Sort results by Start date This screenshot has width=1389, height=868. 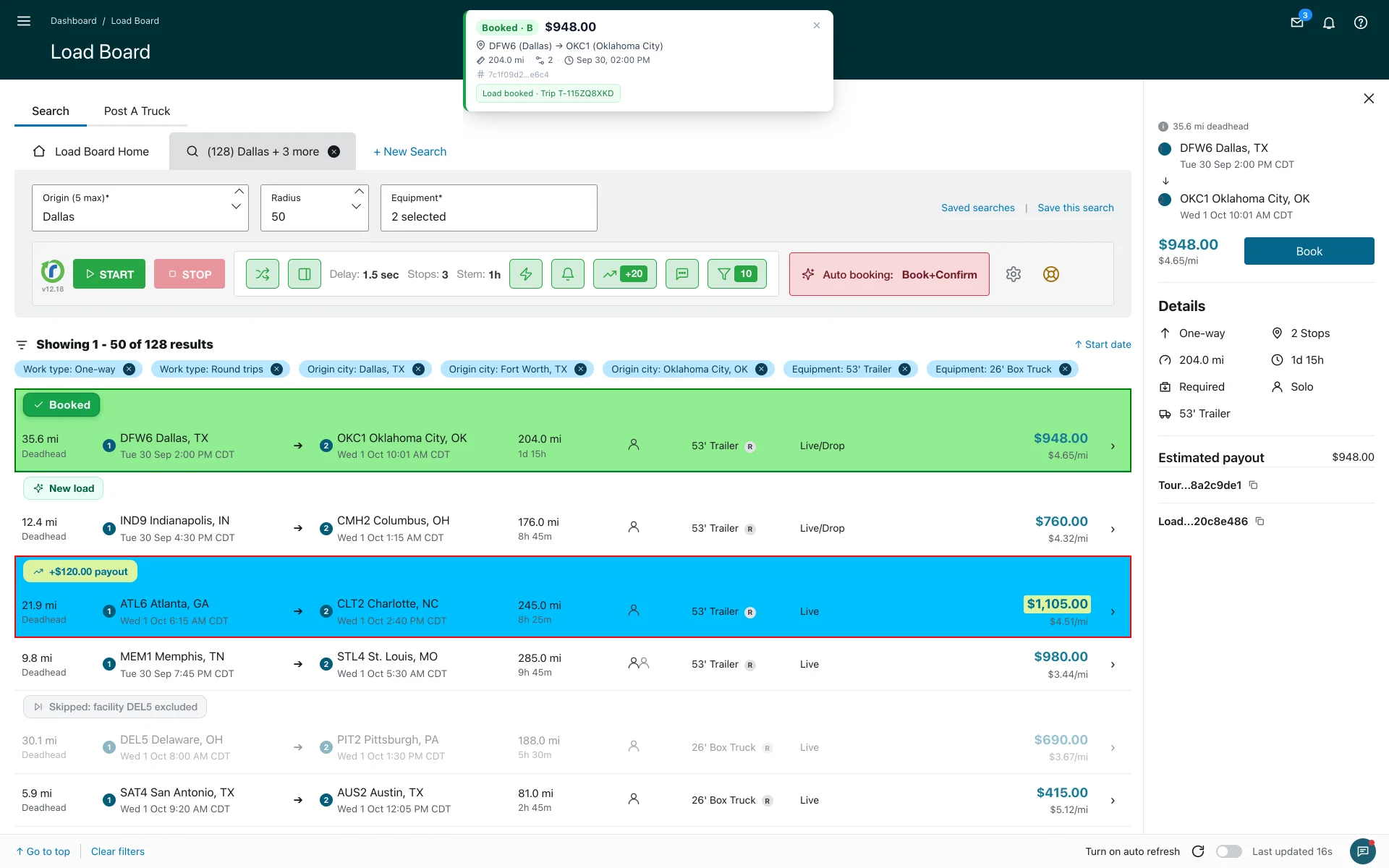pos(1103,344)
